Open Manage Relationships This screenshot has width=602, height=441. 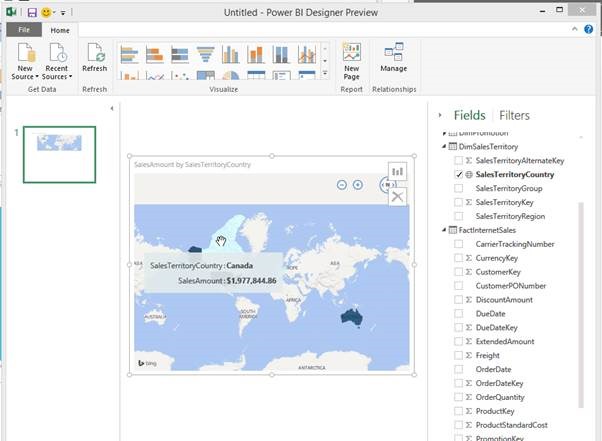pos(394,58)
